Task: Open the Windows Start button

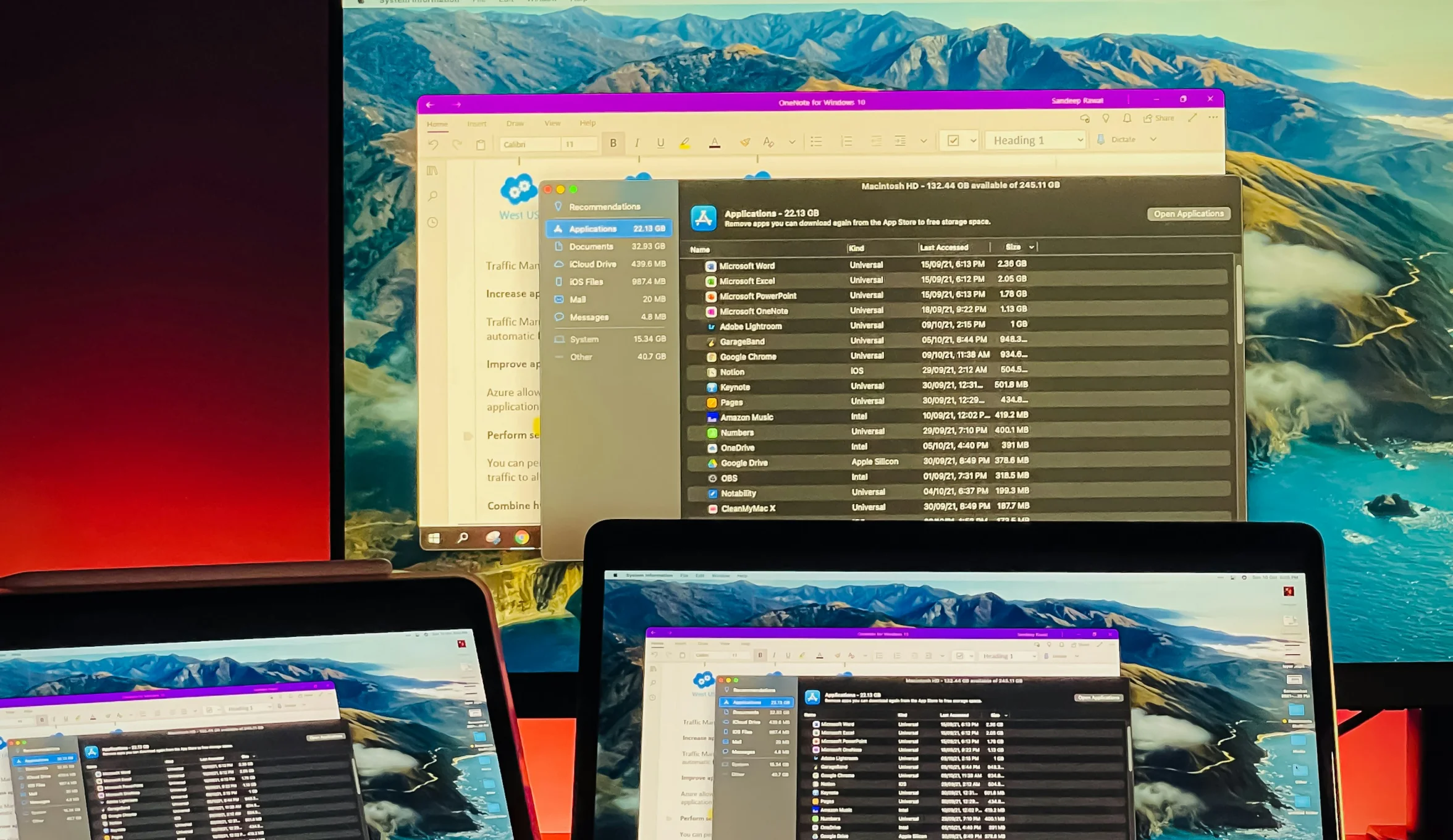Action: coord(434,539)
